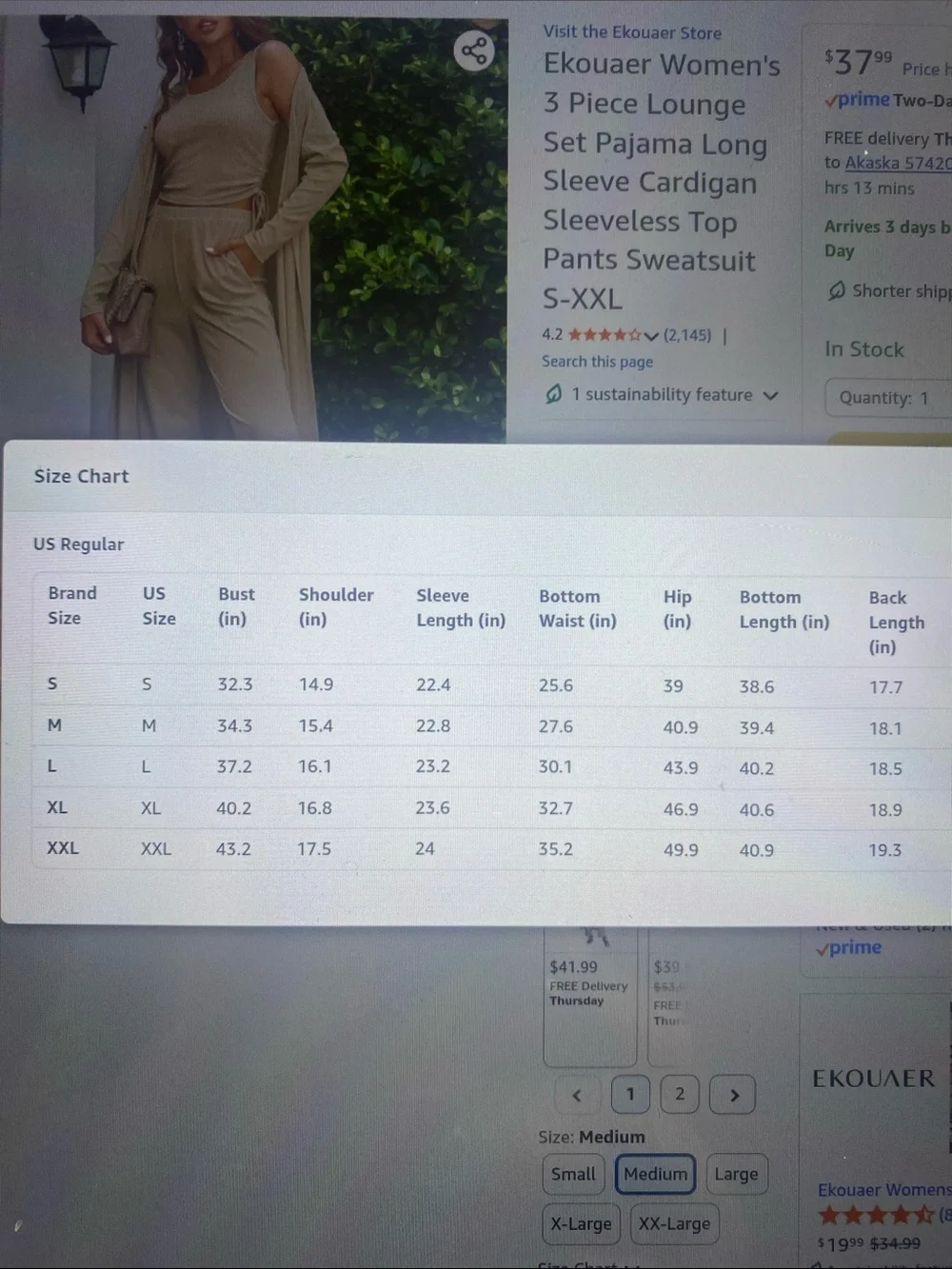The width and height of the screenshot is (952, 1269).
Task: Go to previous color page arrow
Action: tap(577, 1095)
